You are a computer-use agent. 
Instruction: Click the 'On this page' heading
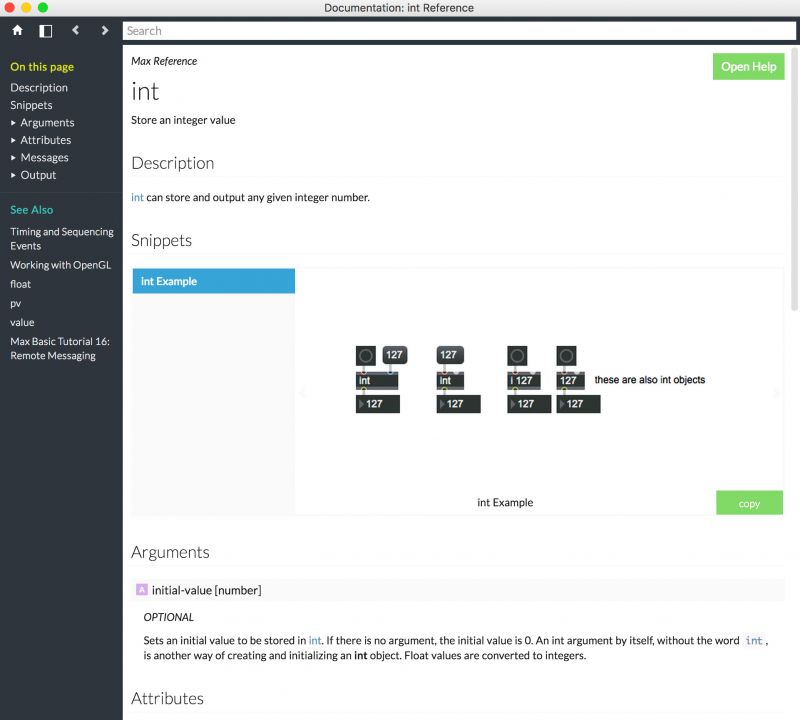42,67
